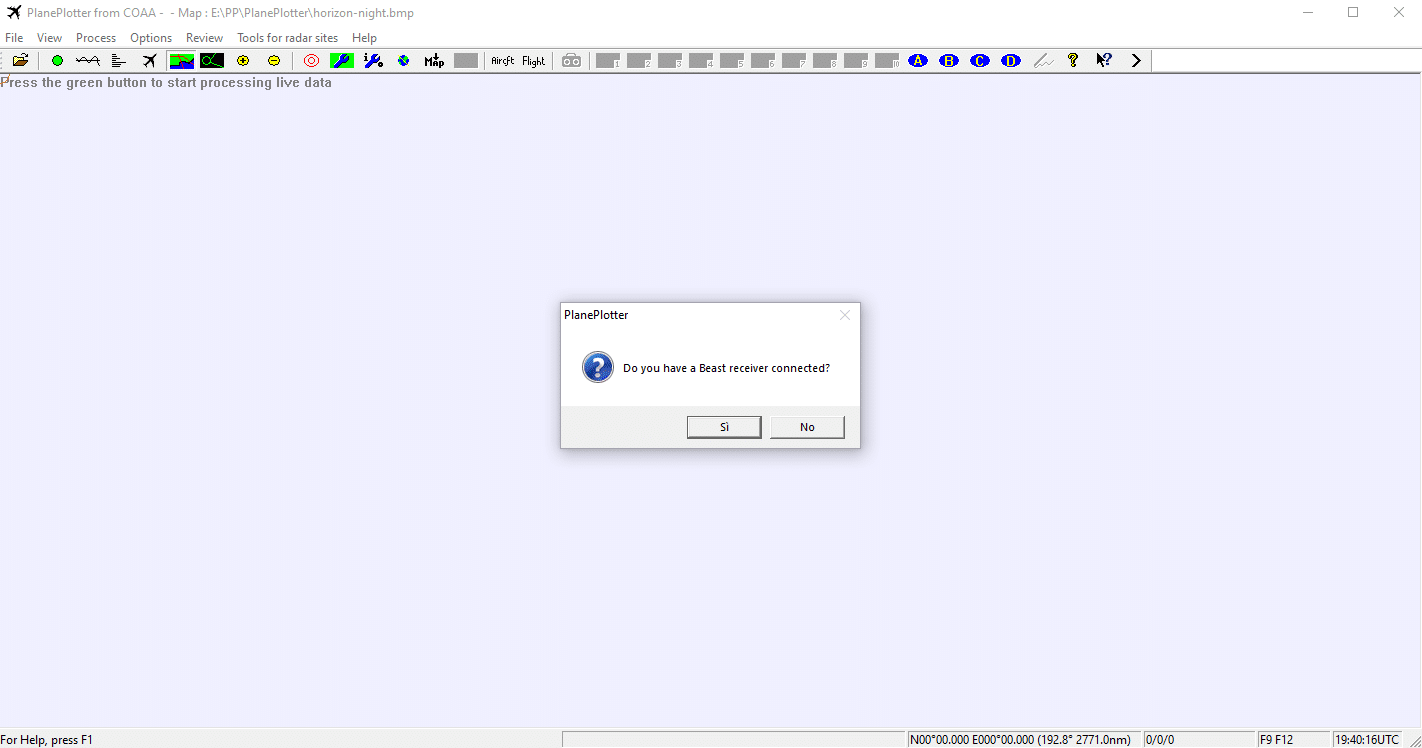The height and width of the screenshot is (748, 1422).
Task: Open the message list view icon
Action: point(119,61)
